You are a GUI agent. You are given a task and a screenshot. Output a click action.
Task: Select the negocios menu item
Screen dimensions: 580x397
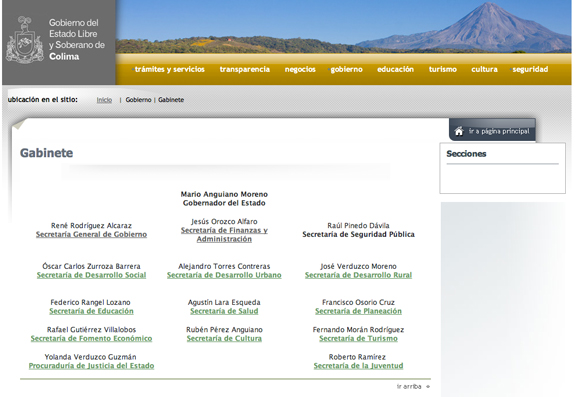coord(300,69)
